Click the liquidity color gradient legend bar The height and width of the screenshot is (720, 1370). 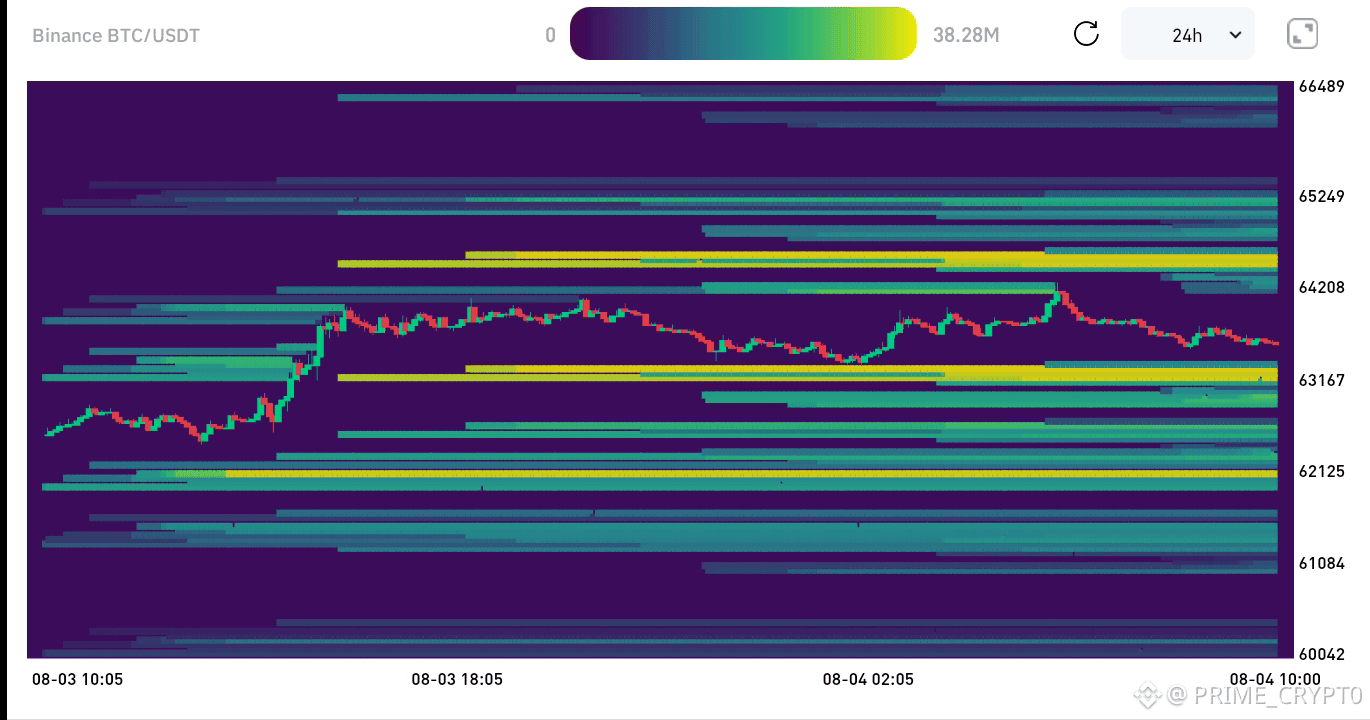pyautogui.click(x=743, y=34)
